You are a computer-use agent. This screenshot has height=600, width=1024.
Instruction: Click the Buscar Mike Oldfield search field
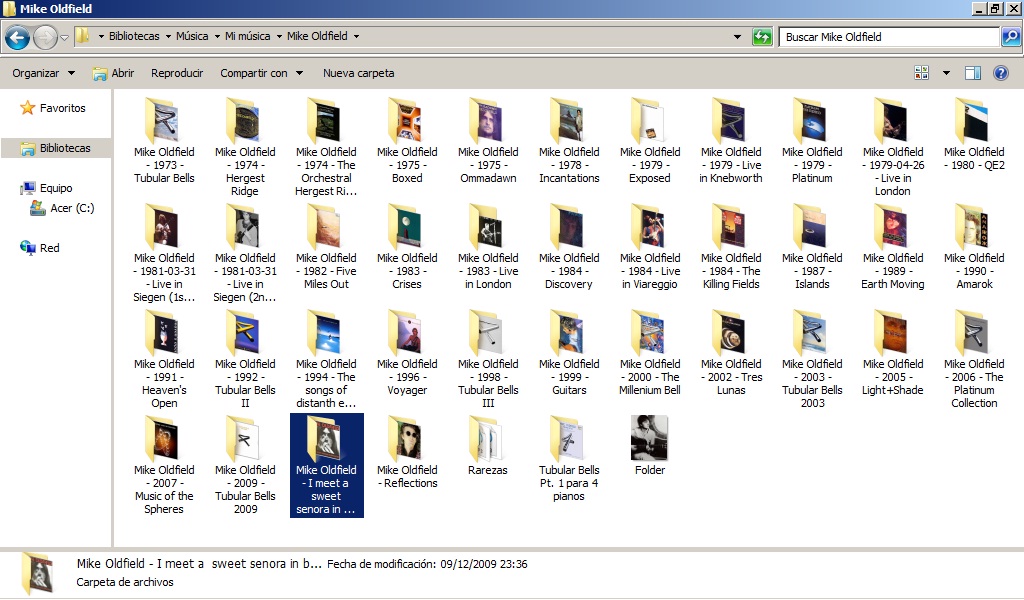click(889, 37)
